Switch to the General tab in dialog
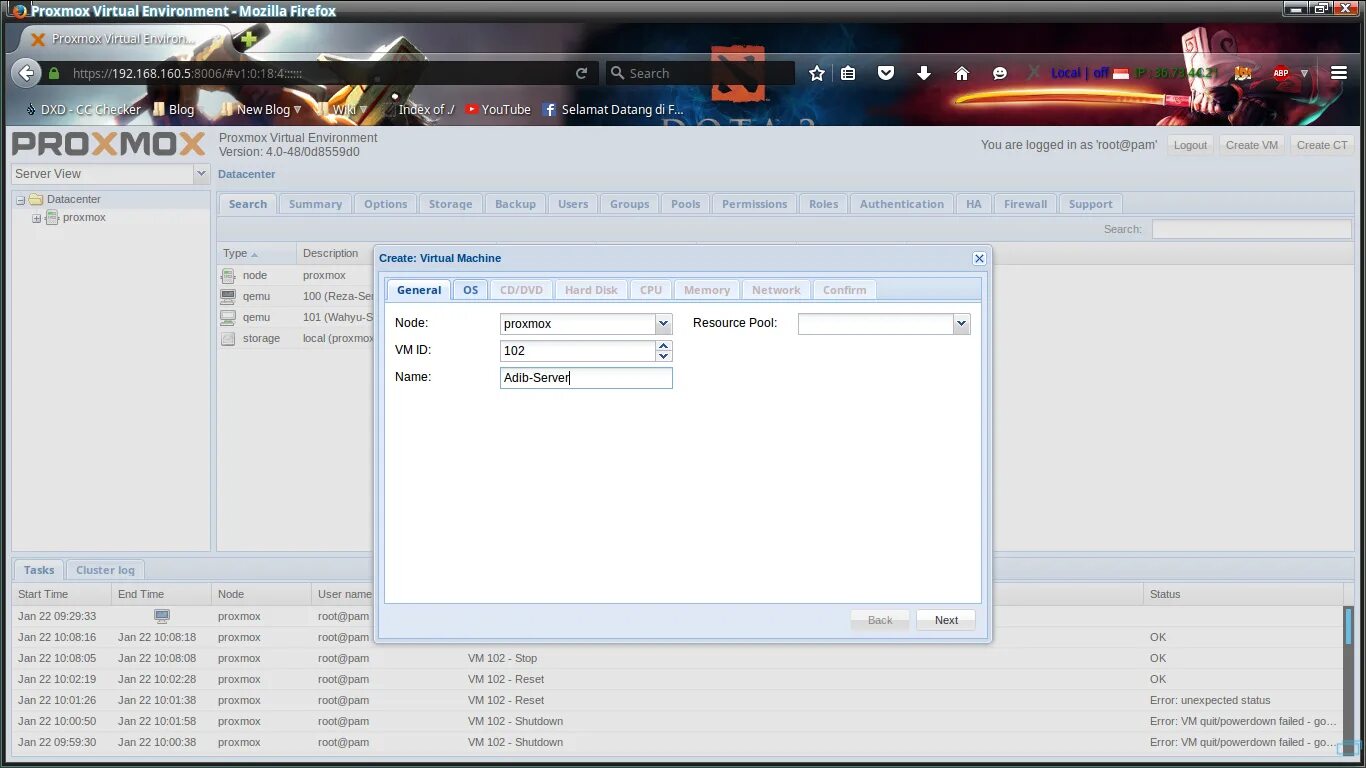 coord(419,290)
